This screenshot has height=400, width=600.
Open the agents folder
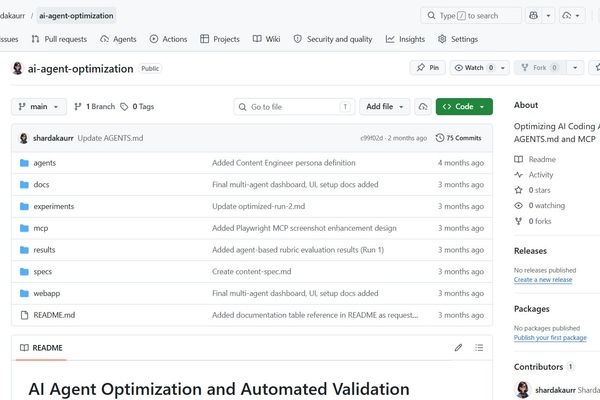(45, 163)
